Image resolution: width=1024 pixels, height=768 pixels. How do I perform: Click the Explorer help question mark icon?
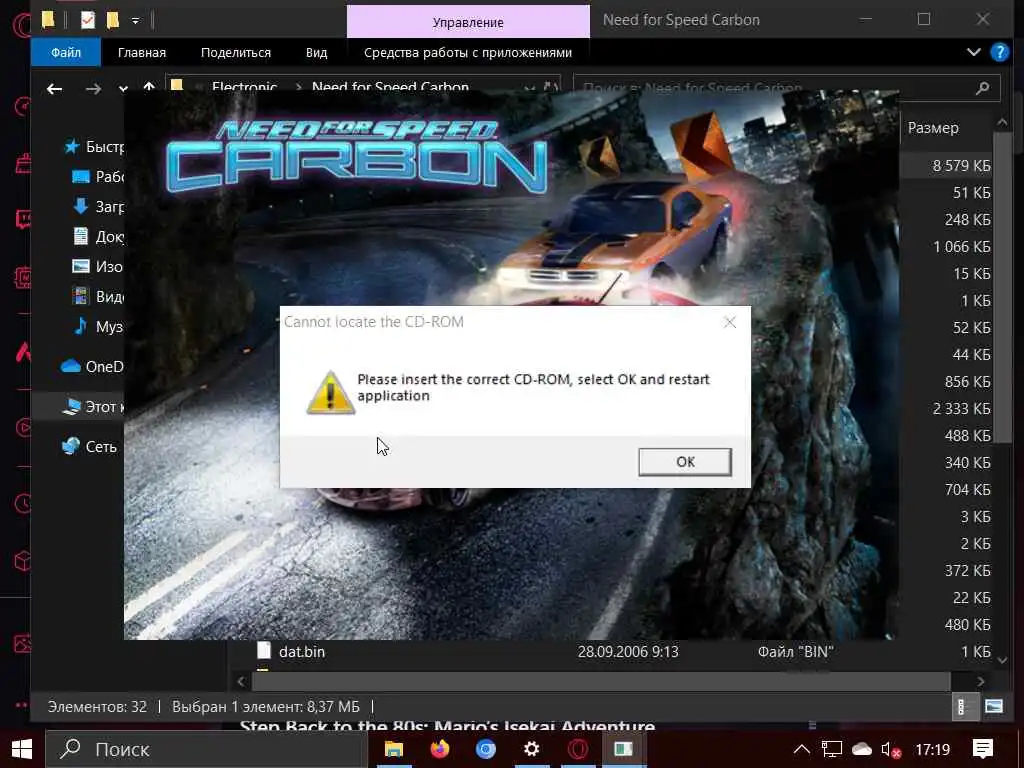[999, 52]
